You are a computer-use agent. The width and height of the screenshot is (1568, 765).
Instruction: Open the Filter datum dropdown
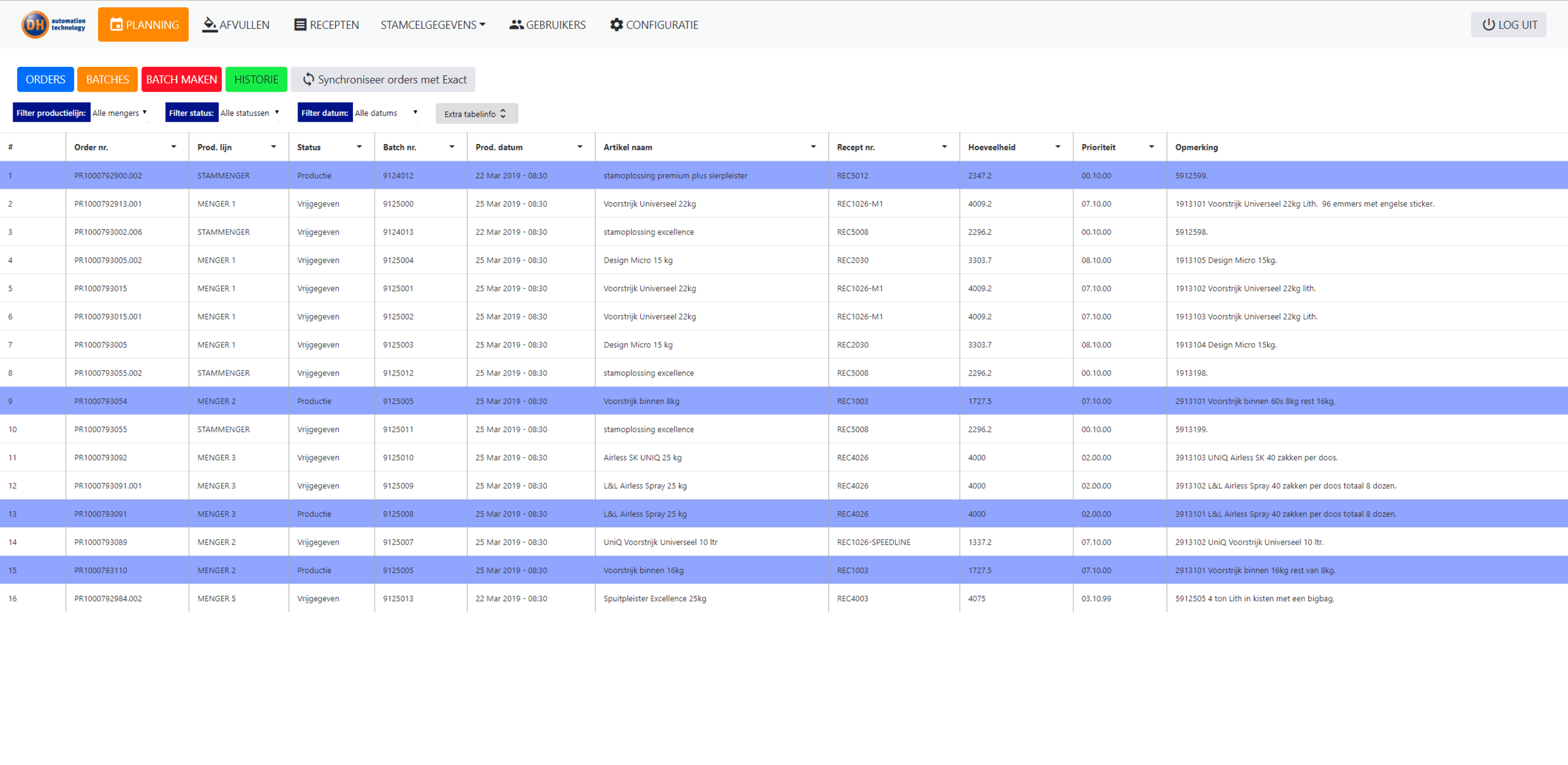click(x=385, y=113)
